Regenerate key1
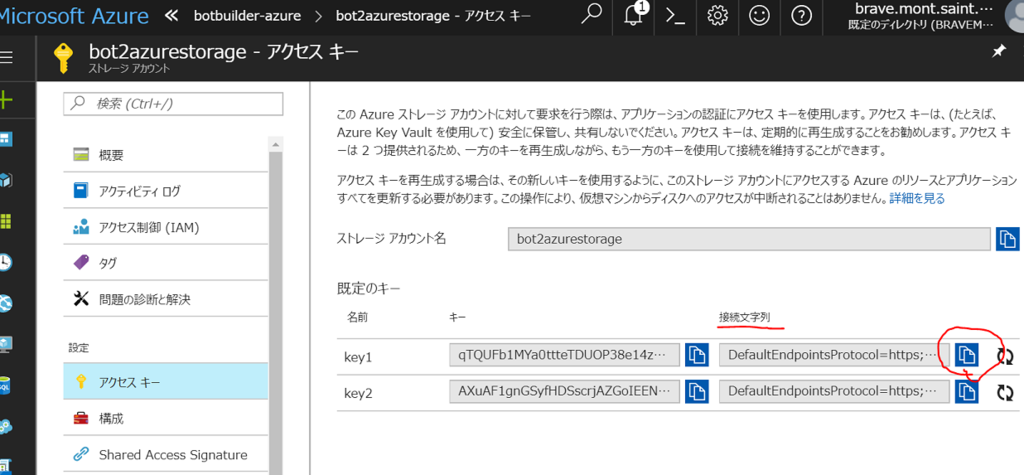Screen dimensions: 1024x475 point(1005,356)
